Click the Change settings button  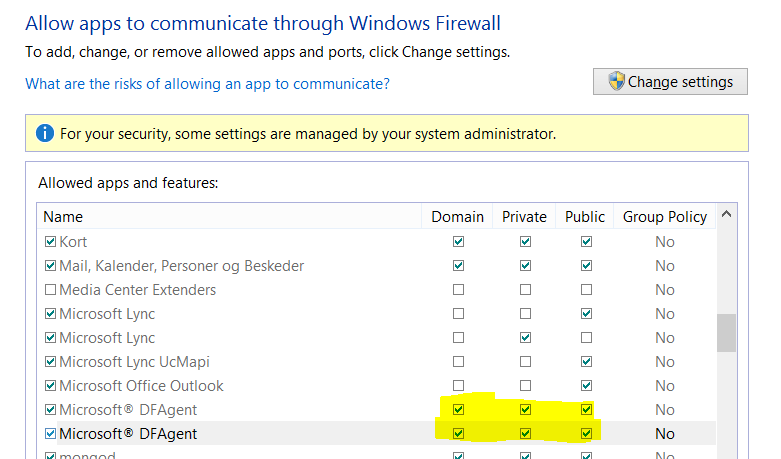coord(670,82)
